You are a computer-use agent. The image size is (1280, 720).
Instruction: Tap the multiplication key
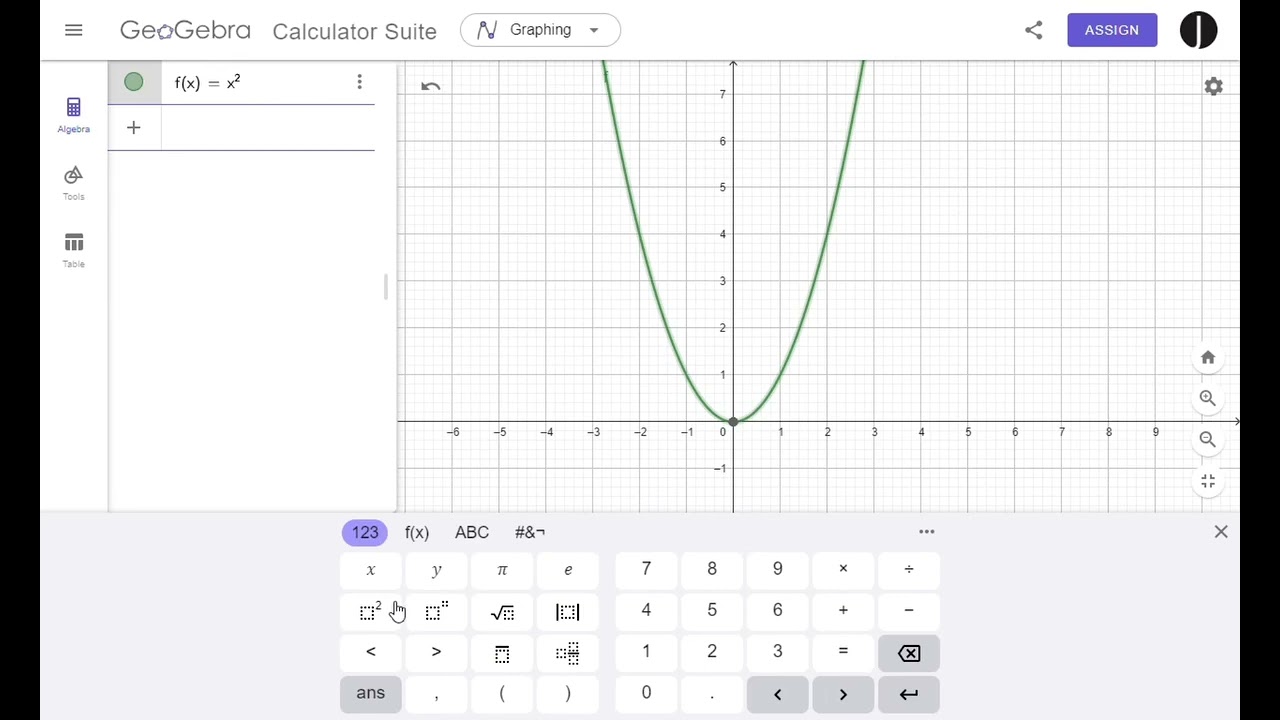(x=843, y=570)
